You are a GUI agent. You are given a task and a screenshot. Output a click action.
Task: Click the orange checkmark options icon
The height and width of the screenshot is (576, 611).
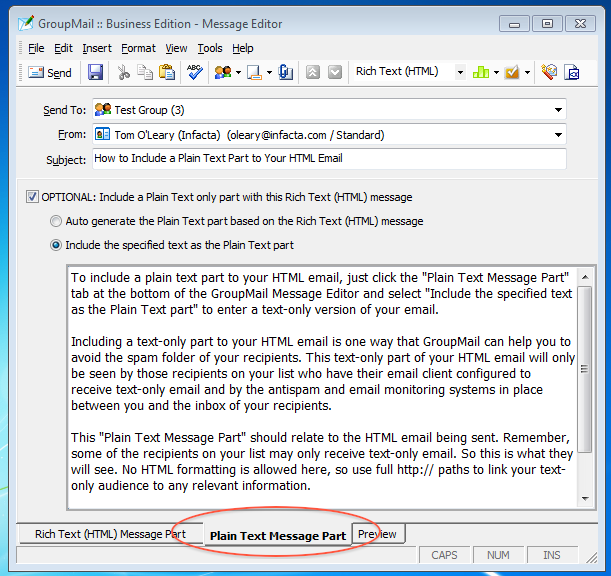click(512, 72)
